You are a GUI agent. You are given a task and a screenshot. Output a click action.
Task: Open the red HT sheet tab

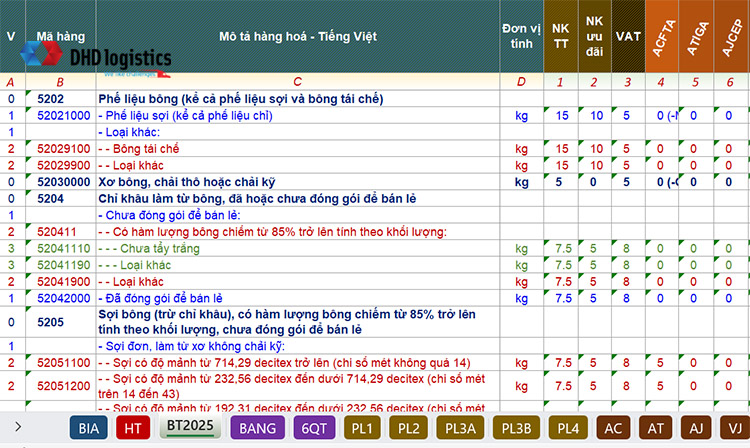click(x=132, y=427)
